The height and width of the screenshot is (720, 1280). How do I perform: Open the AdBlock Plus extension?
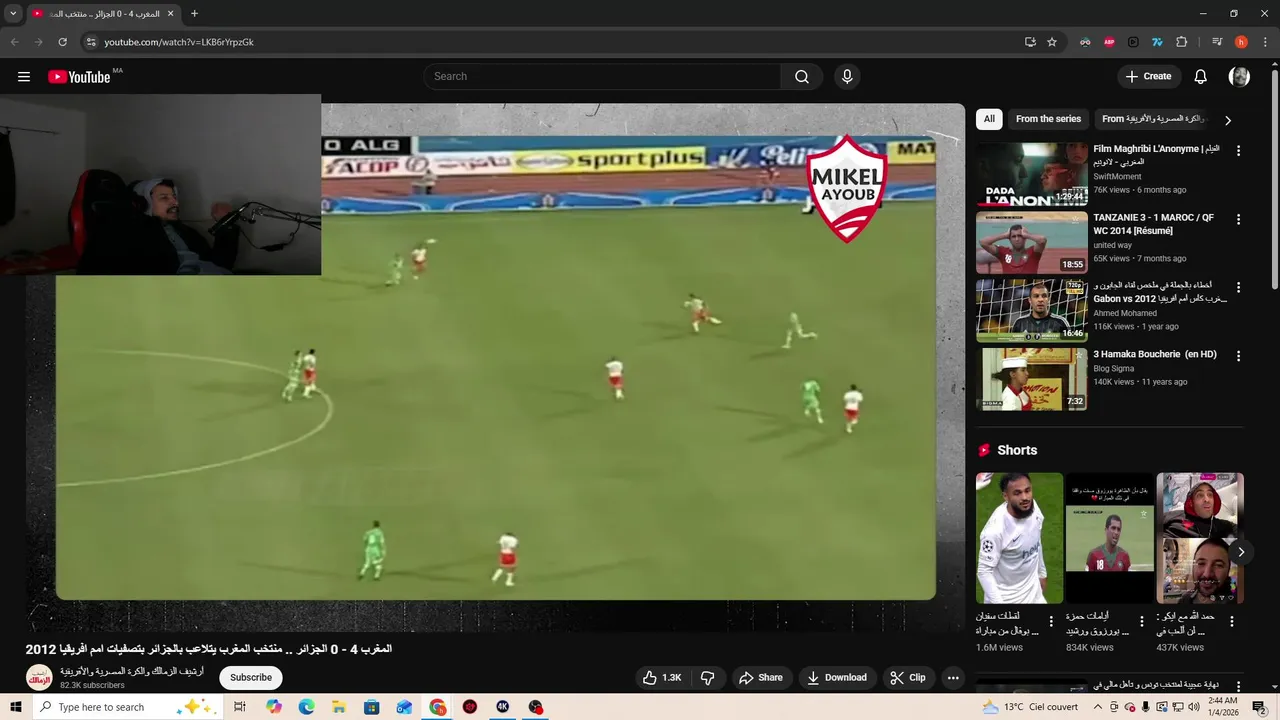(1109, 42)
